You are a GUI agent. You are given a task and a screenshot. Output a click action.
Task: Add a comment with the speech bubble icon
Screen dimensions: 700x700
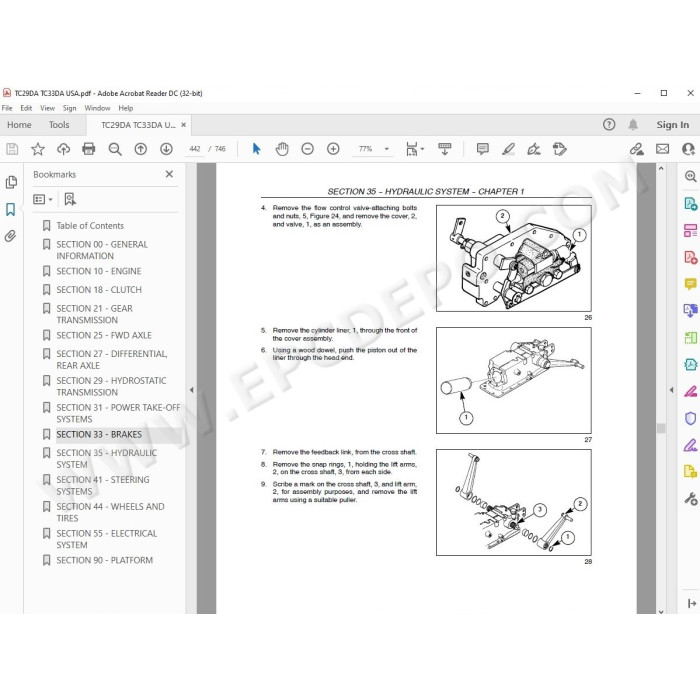[482, 149]
